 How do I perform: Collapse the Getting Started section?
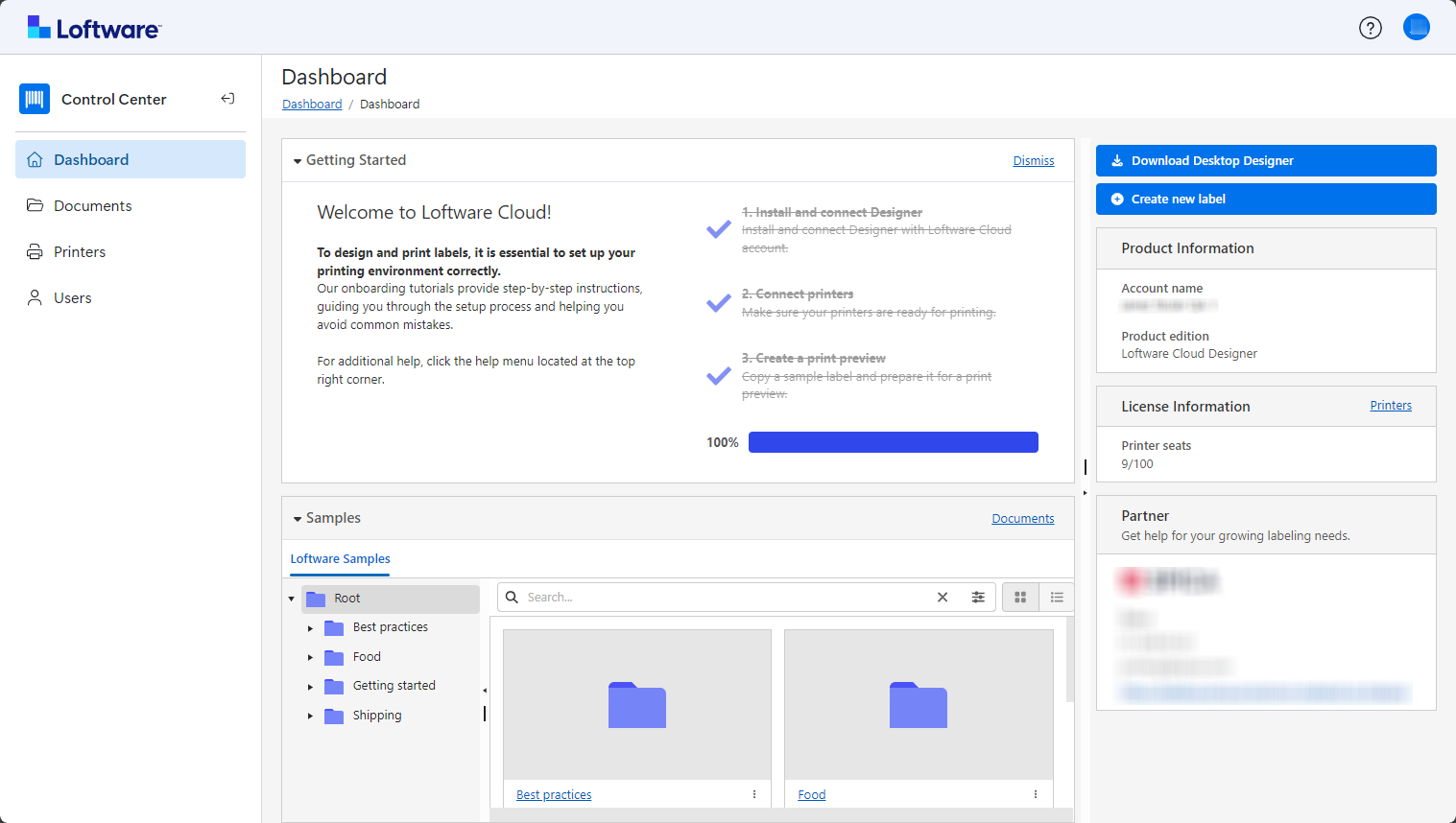(298, 161)
